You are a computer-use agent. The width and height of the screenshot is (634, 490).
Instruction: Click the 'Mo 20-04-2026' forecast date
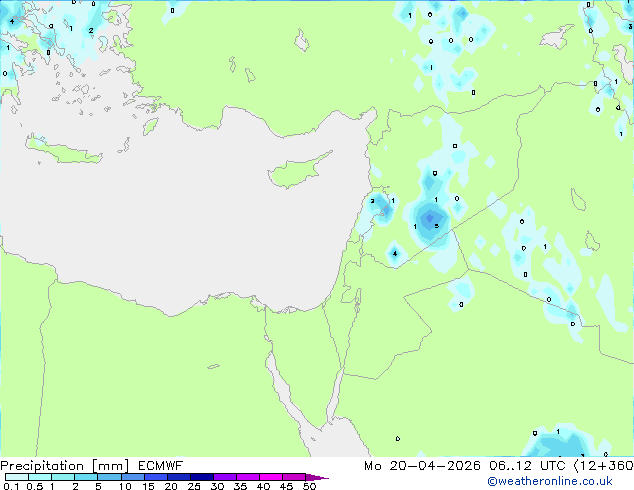(422, 466)
